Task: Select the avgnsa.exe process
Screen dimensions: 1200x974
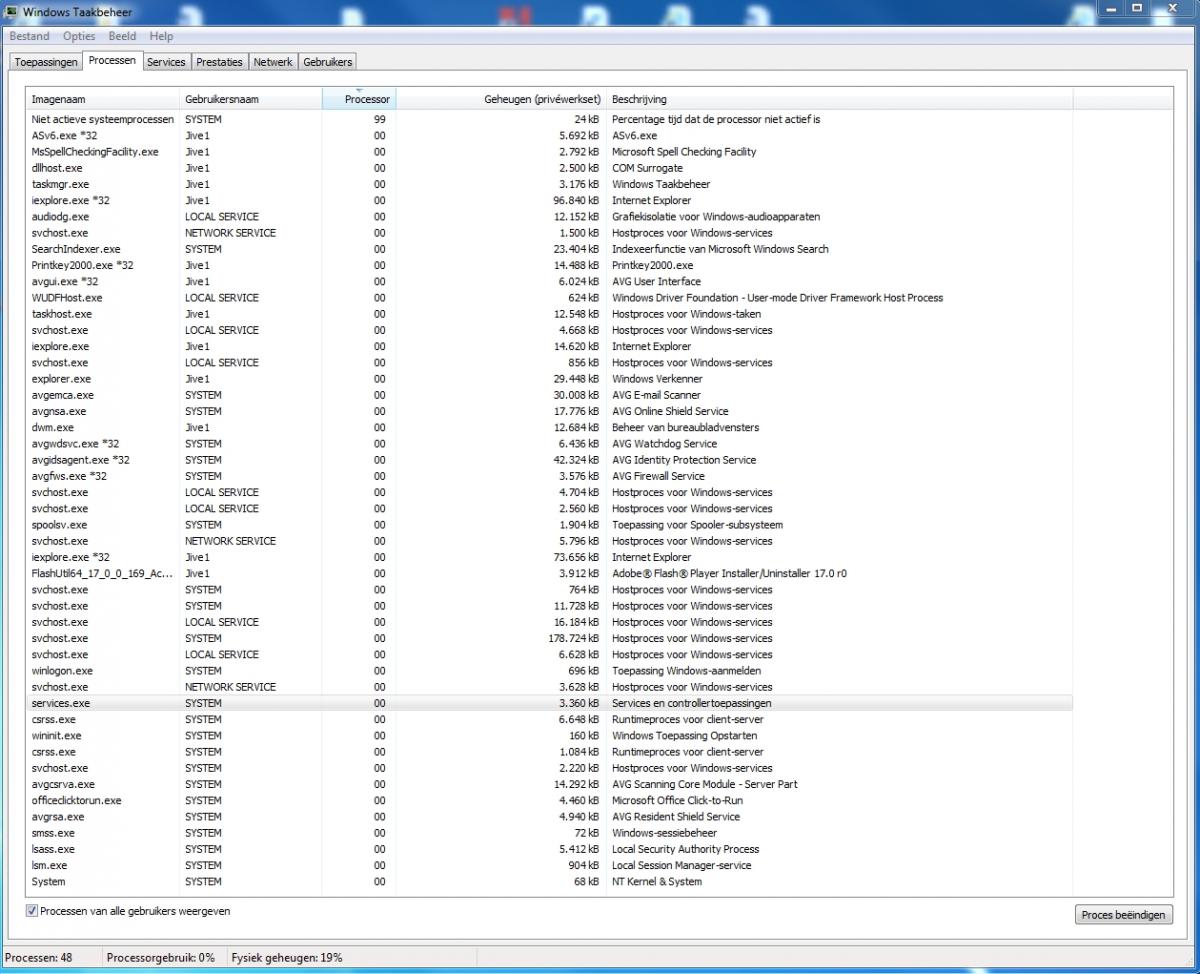Action: 550,411
